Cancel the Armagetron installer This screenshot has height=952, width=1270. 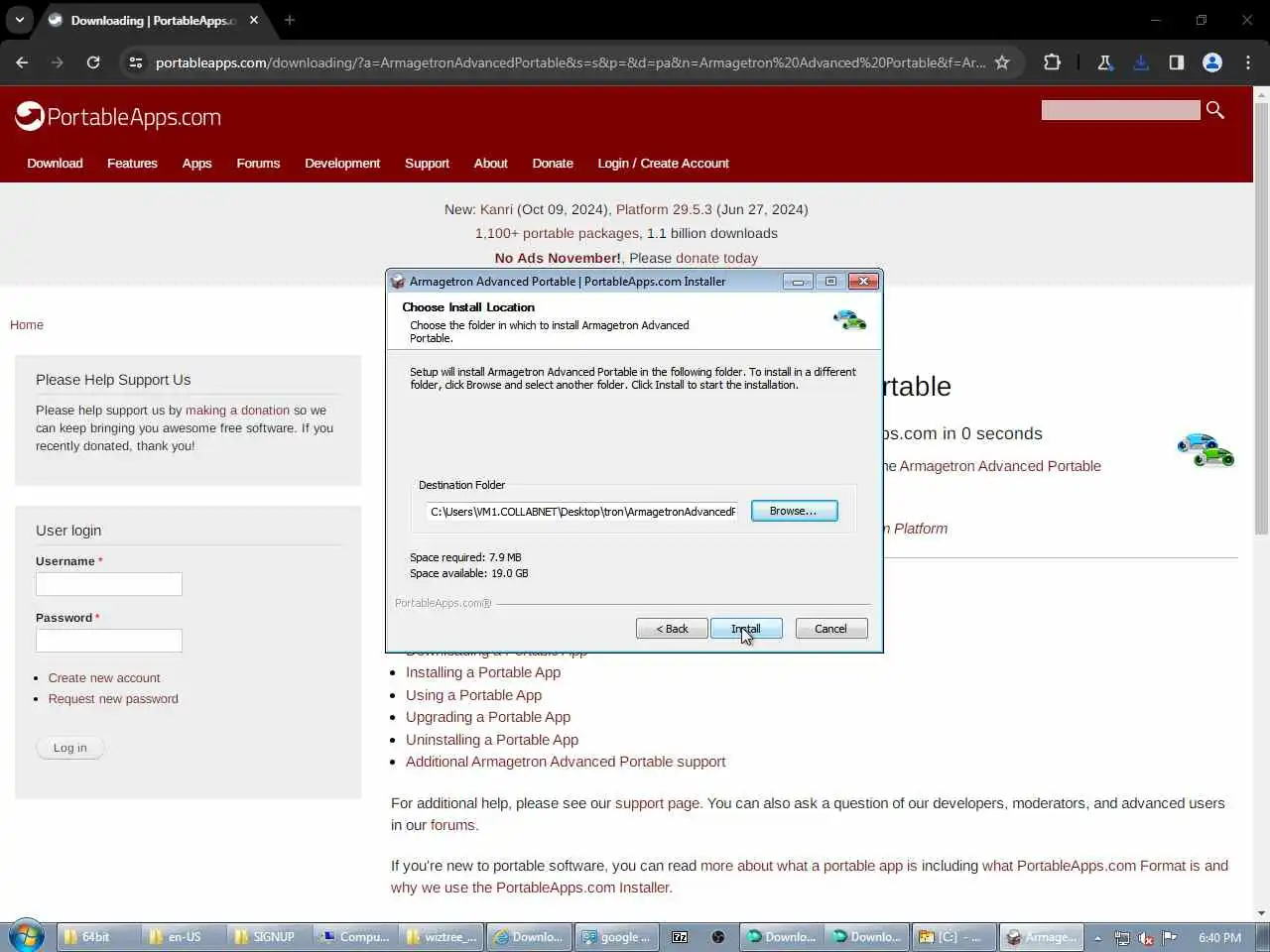pyautogui.click(x=831, y=629)
